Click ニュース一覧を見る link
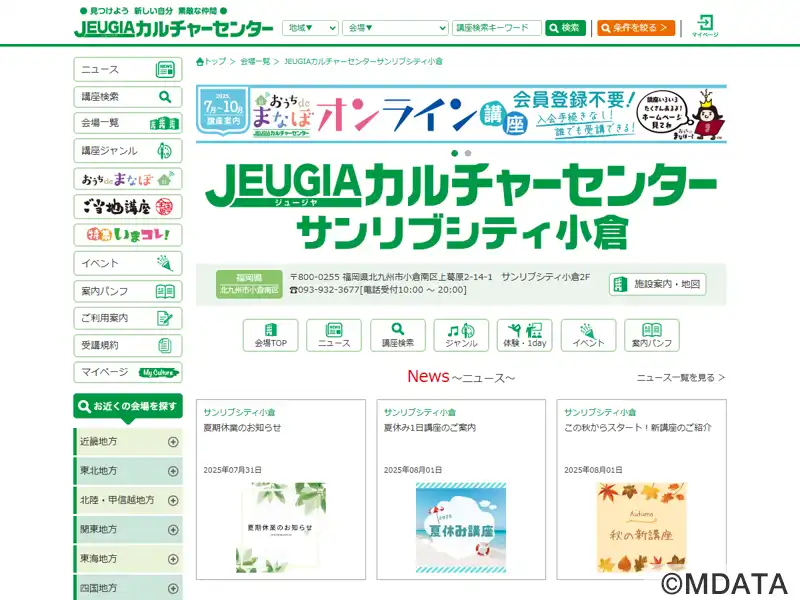The height and width of the screenshot is (600, 800). point(681,378)
